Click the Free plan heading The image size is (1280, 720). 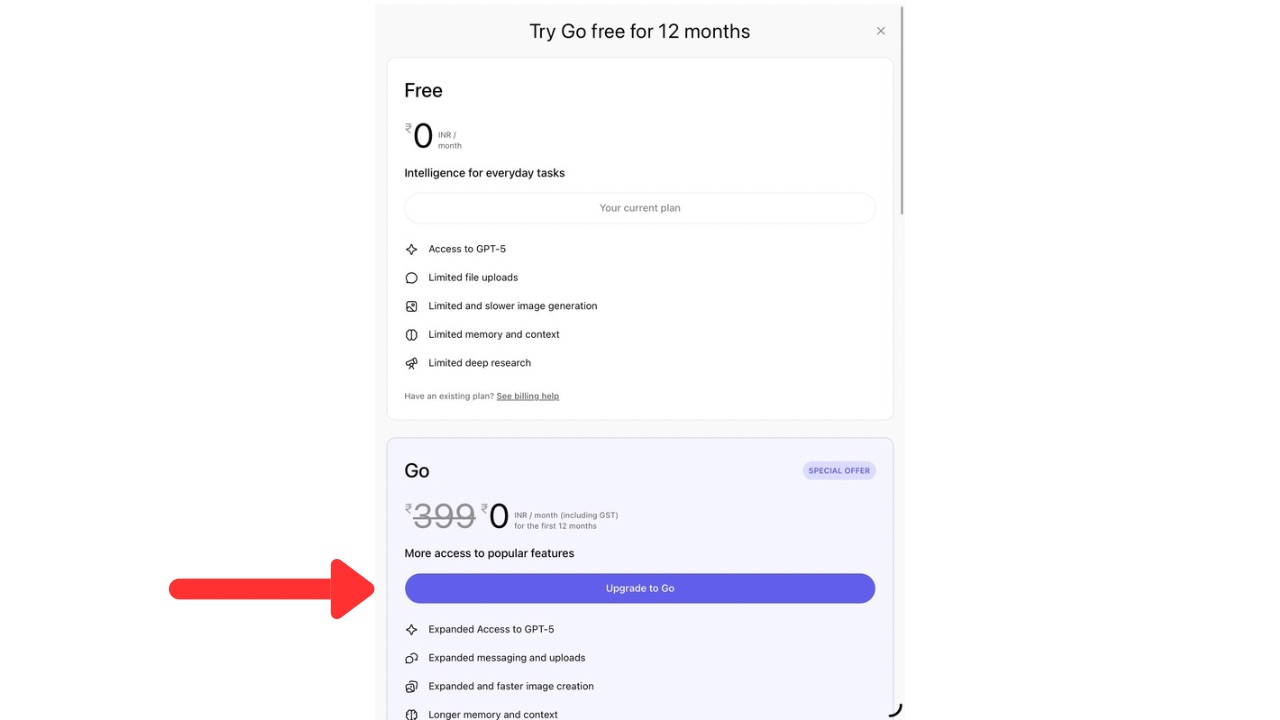423,90
